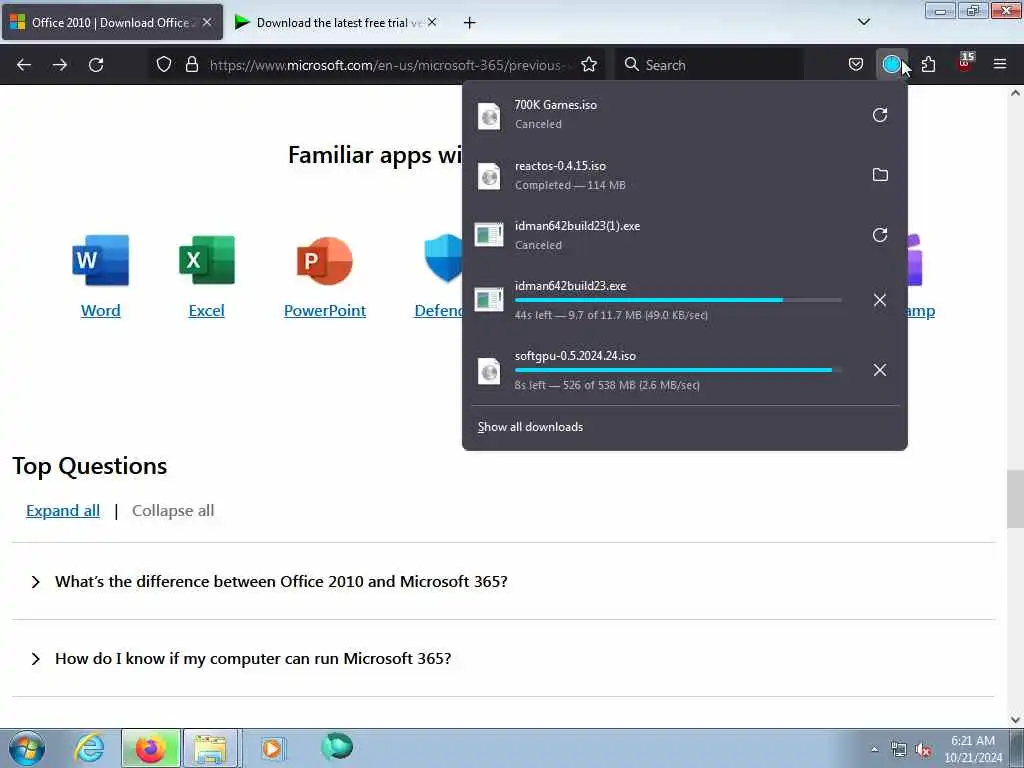1024x768 pixels.
Task: Toggle the downloads panel button in toolbar
Action: [891, 64]
